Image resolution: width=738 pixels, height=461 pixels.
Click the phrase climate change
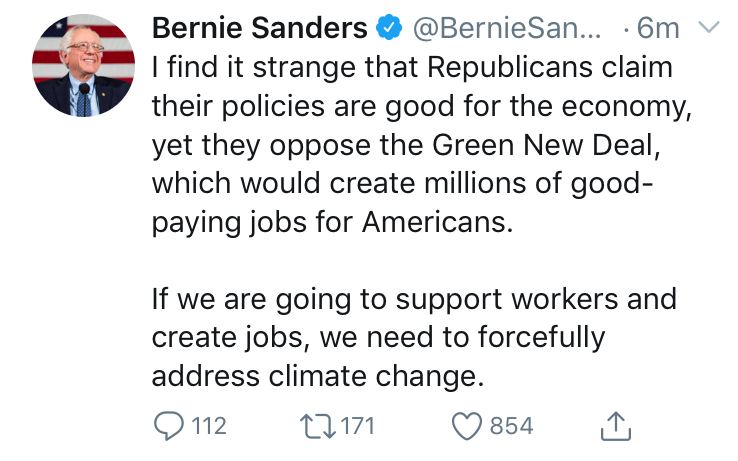coord(373,376)
